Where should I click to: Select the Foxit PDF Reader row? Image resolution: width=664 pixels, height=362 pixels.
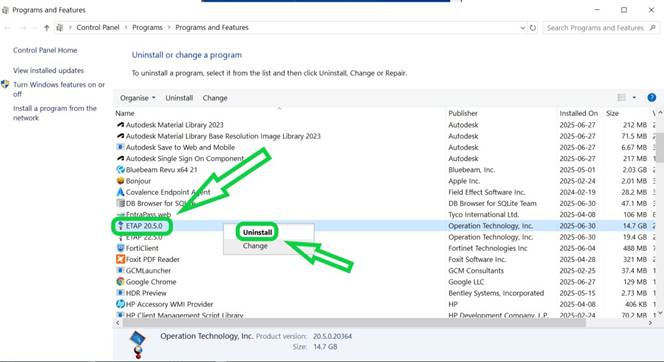(x=385, y=259)
